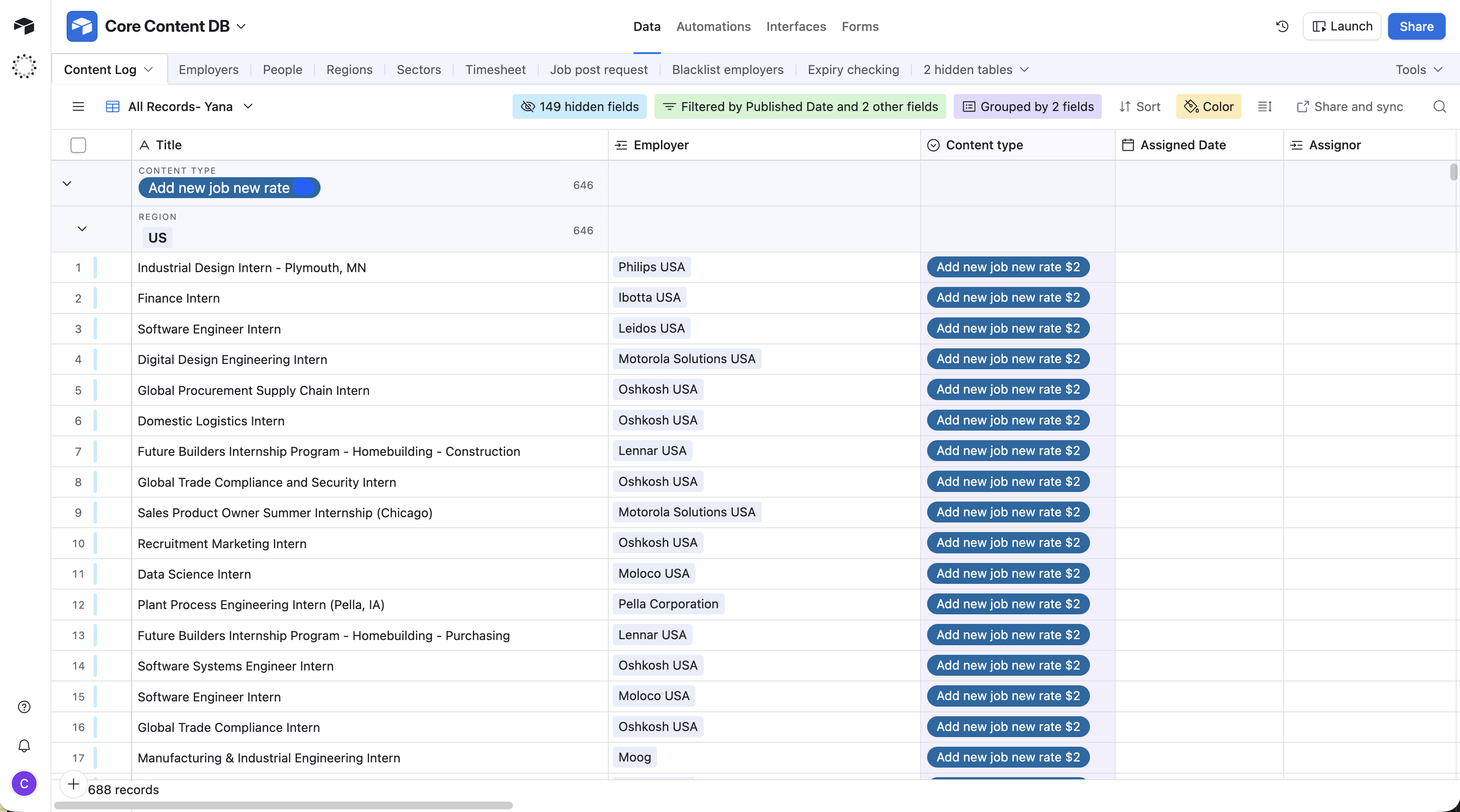
Task: Open the Forms tab
Action: click(860, 26)
